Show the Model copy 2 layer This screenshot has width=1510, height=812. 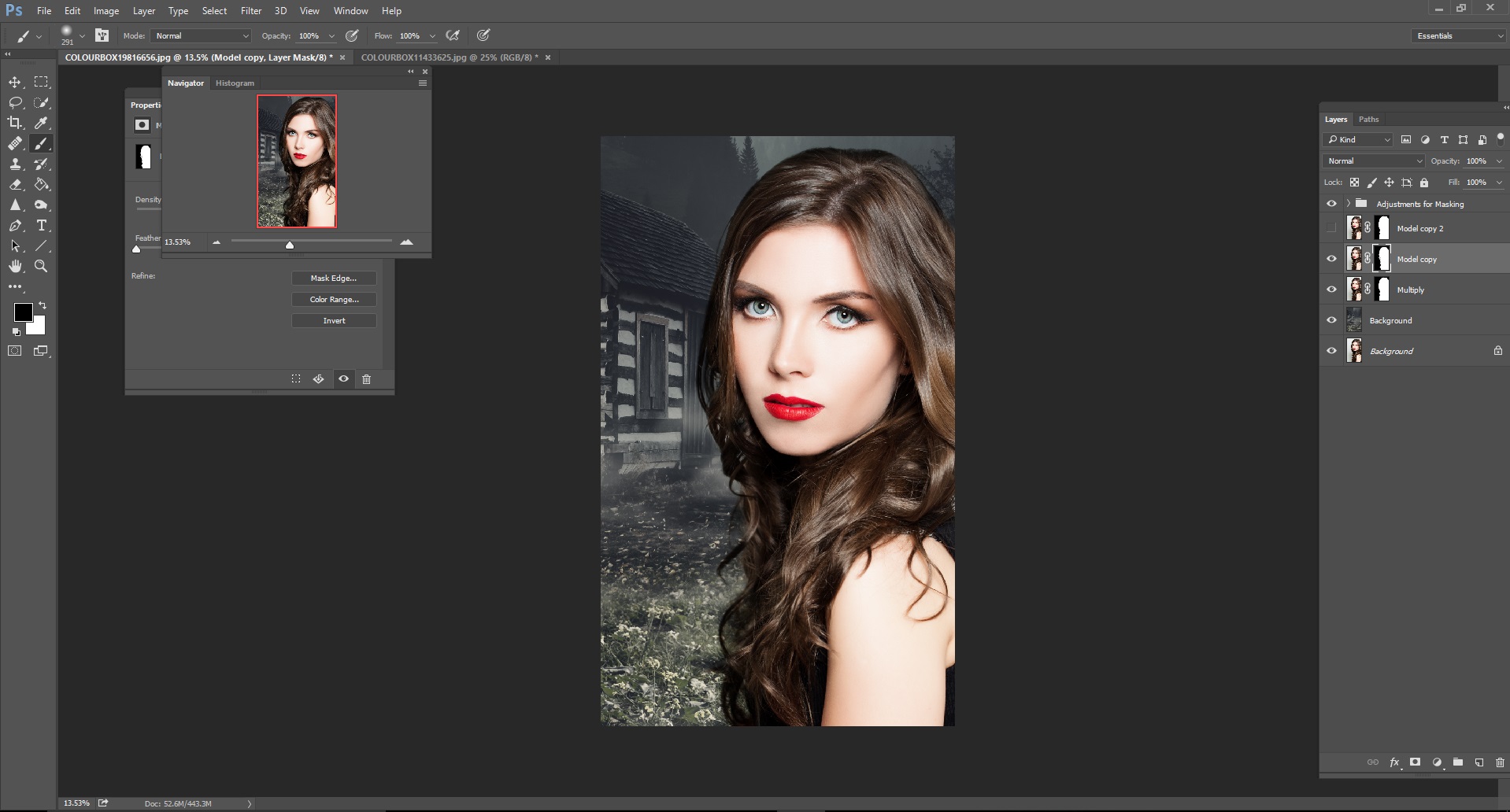point(1331,228)
